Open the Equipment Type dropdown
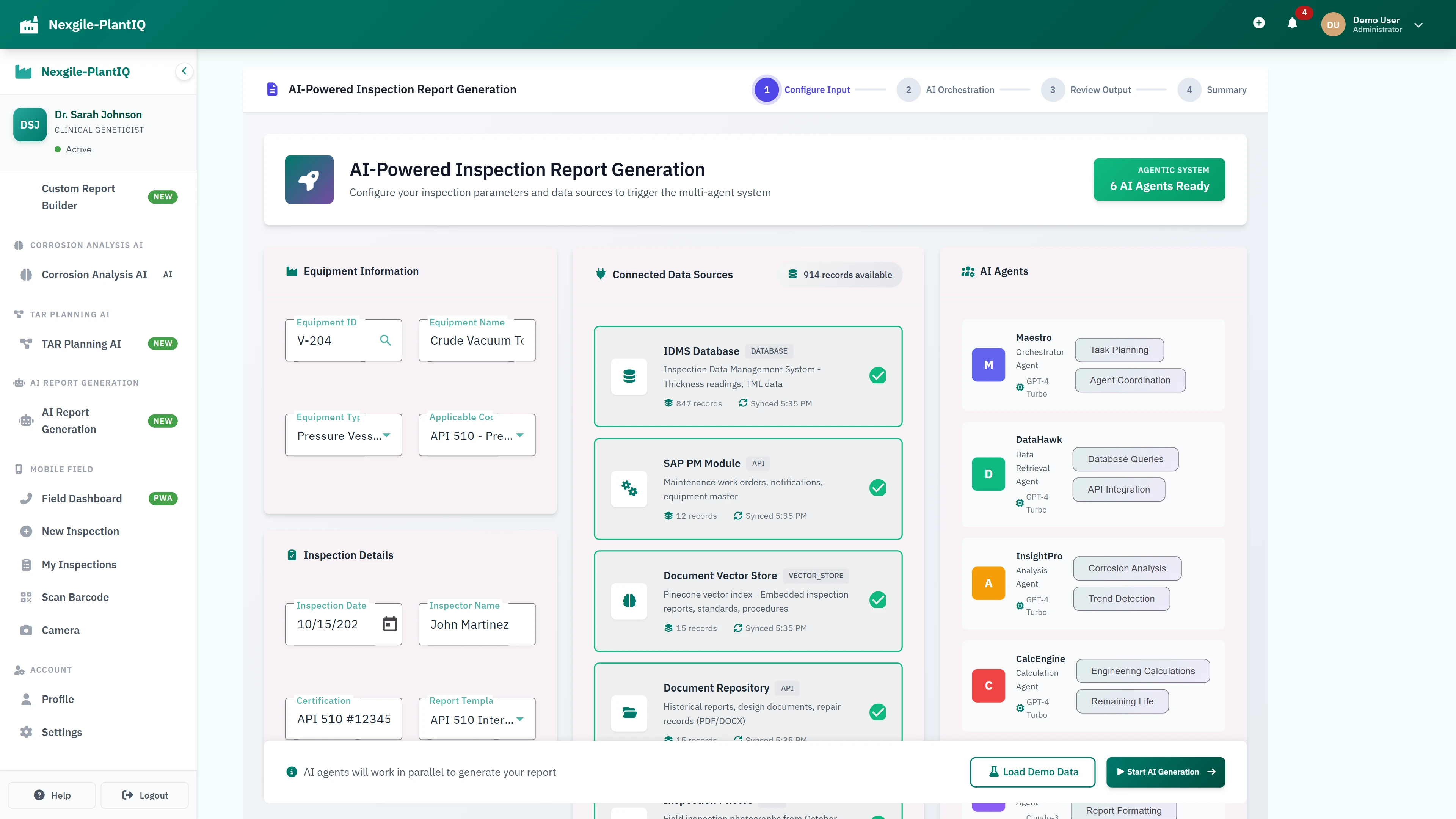The width and height of the screenshot is (1456, 819). pos(387,436)
